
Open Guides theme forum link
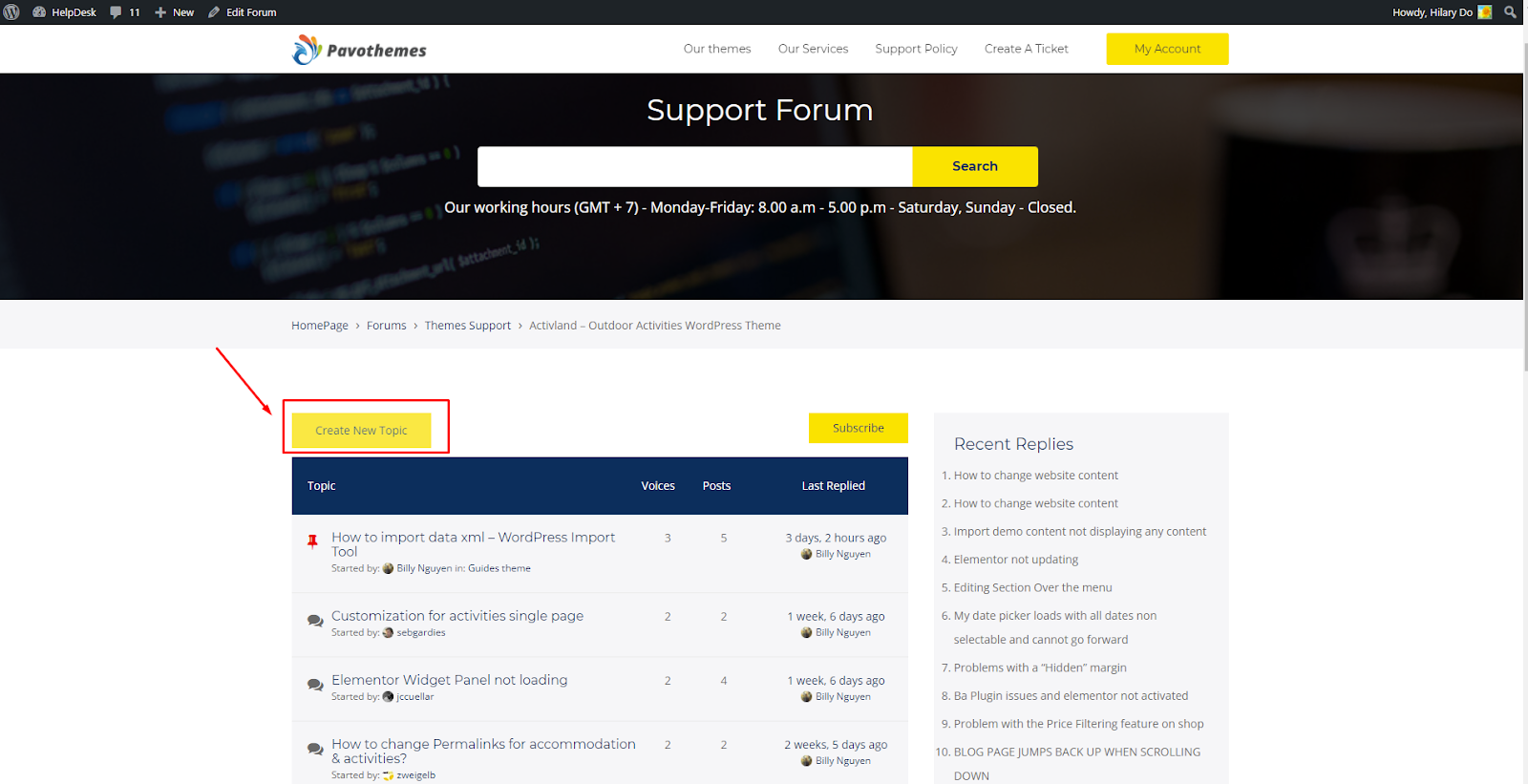tap(499, 568)
